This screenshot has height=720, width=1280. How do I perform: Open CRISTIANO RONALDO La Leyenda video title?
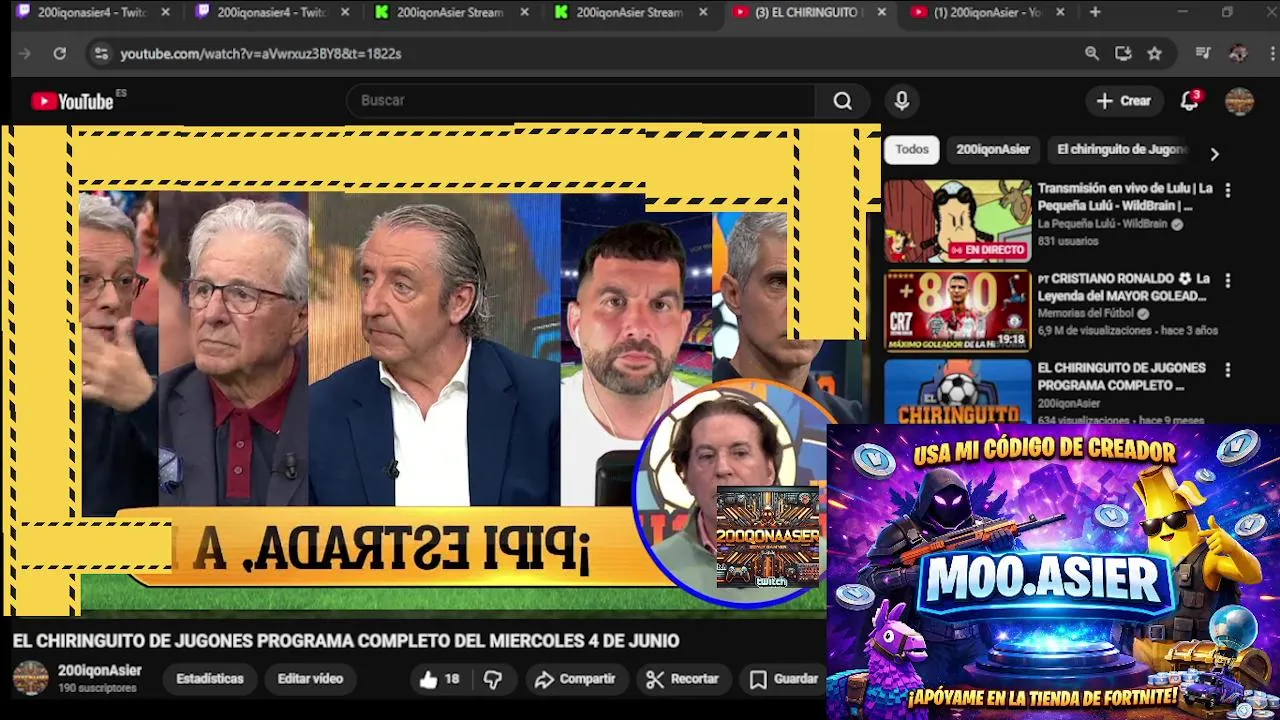click(x=1123, y=287)
